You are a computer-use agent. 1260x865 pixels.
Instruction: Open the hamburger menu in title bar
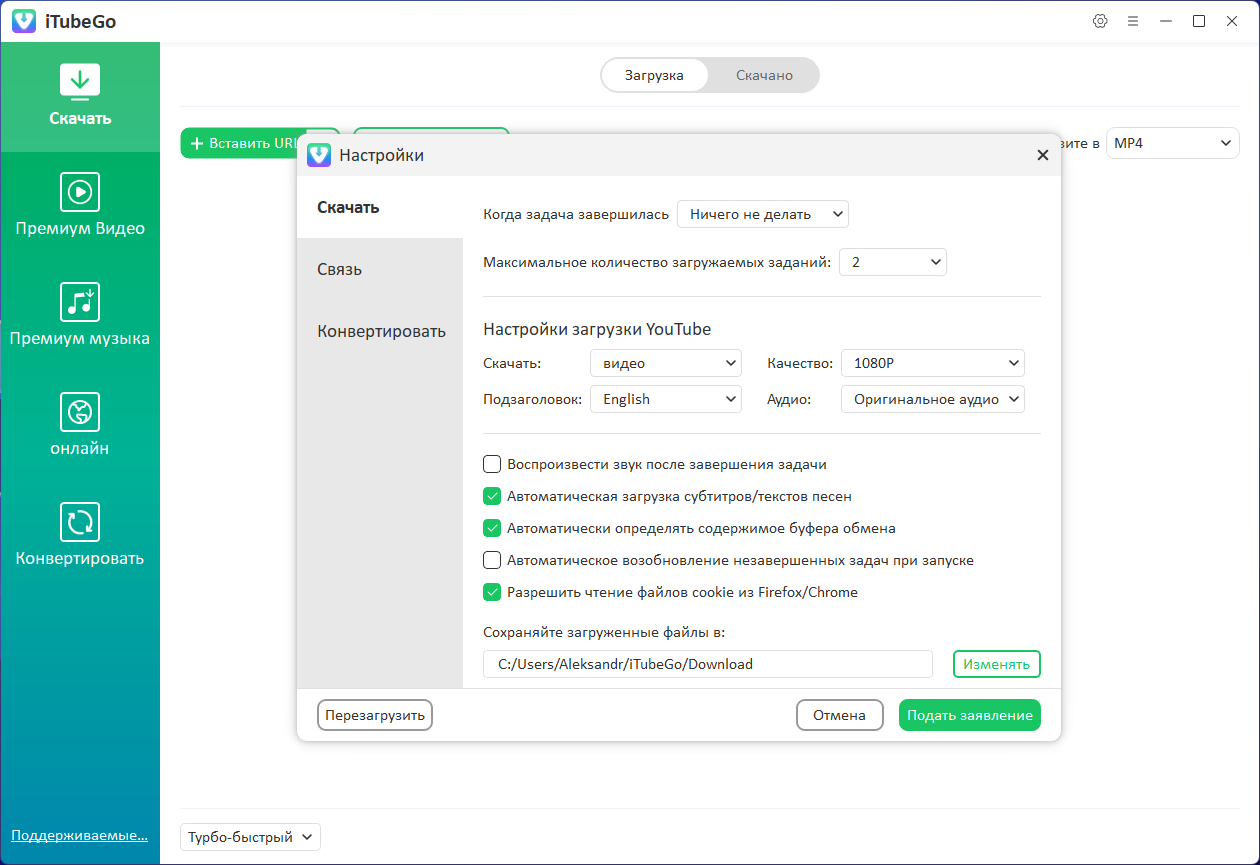click(x=1133, y=21)
